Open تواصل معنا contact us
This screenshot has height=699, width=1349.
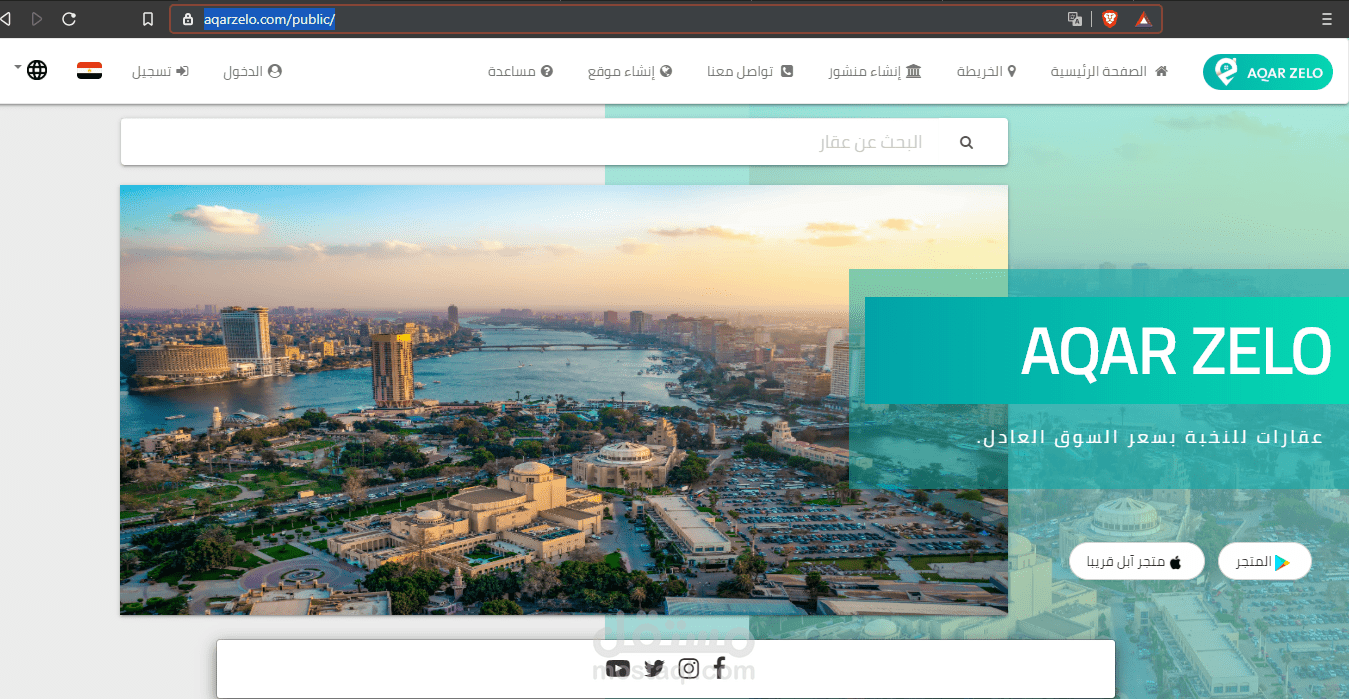click(x=750, y=72)
